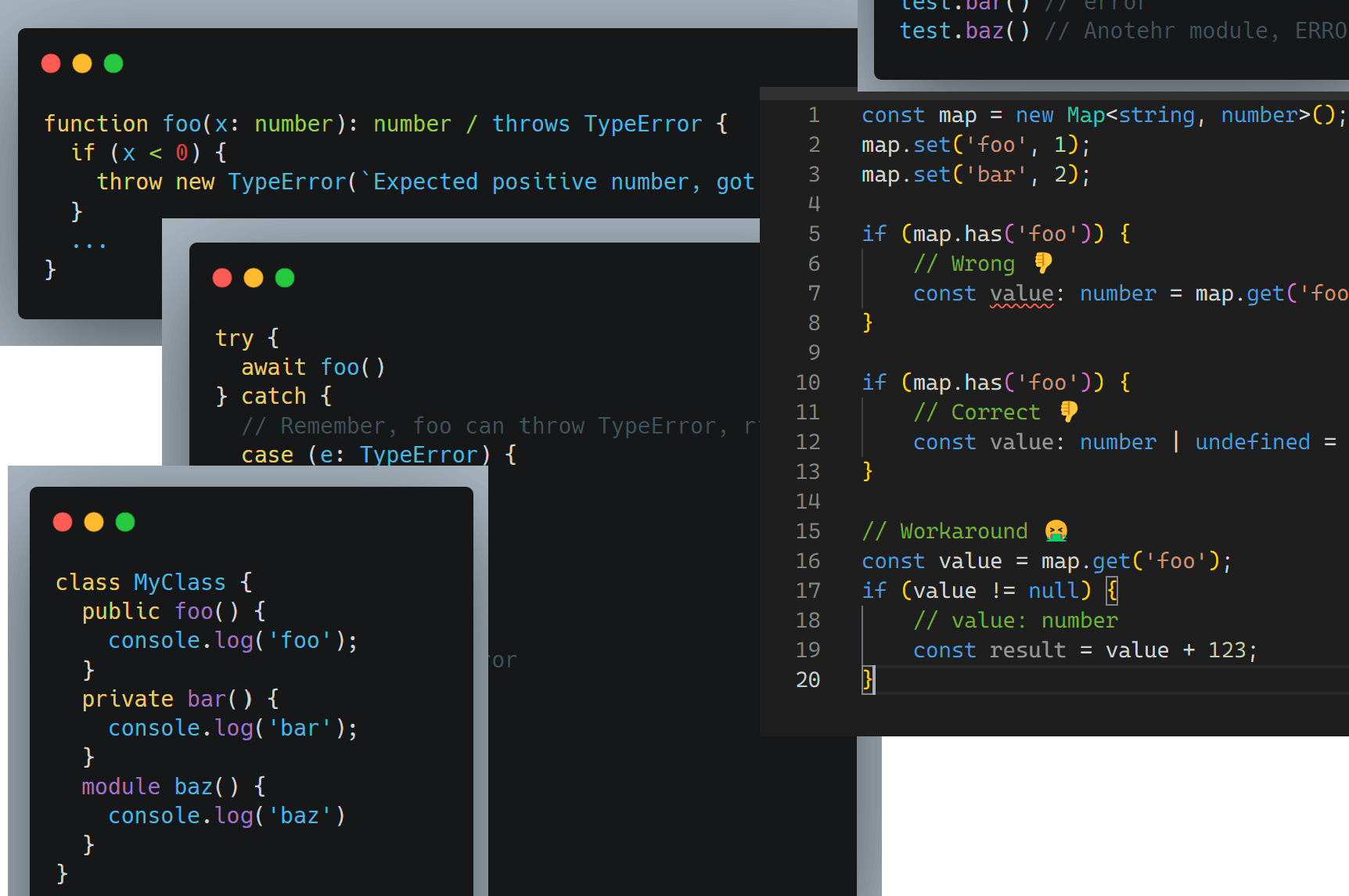The image size is (1349, 896).
Task: Click the await foo() statement
Action: click(313, 366)
